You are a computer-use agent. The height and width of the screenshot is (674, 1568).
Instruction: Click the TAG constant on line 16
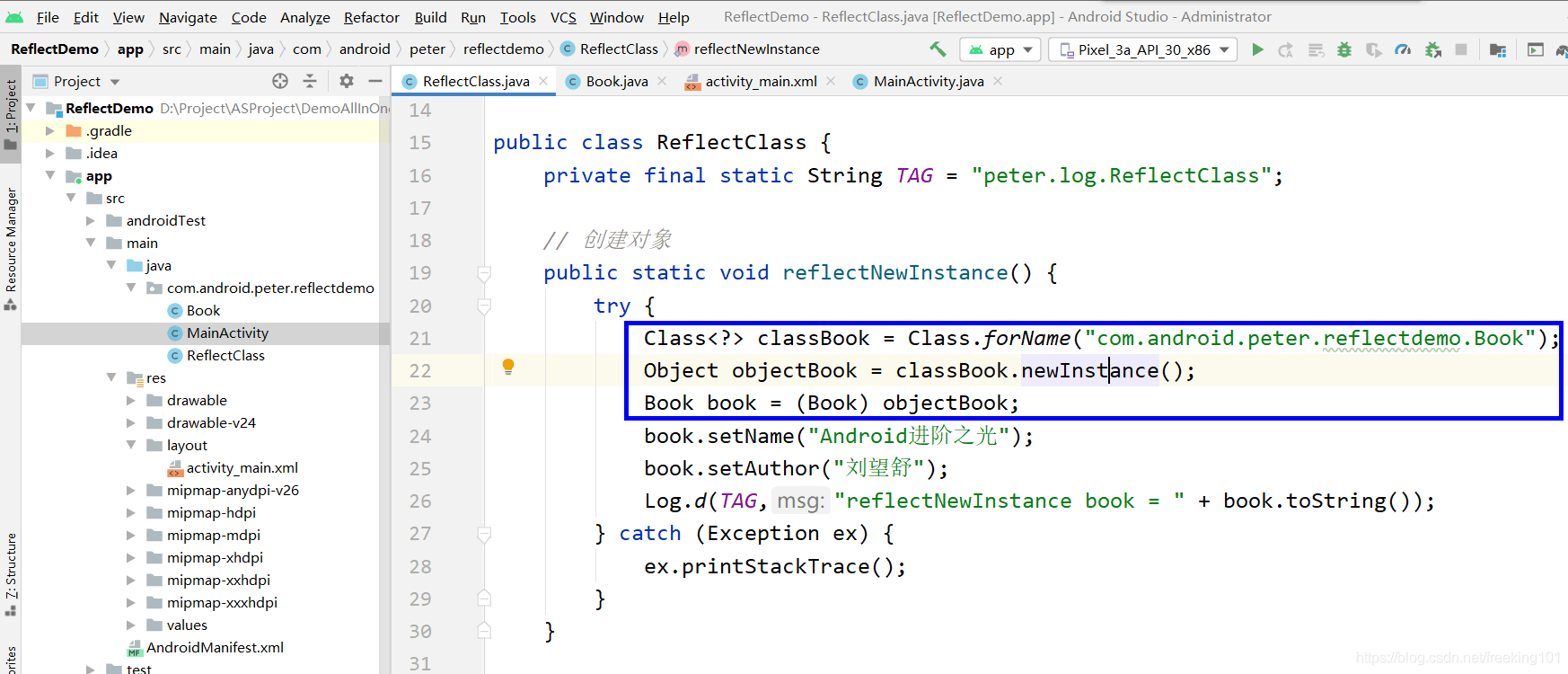[x=914, y=176]
